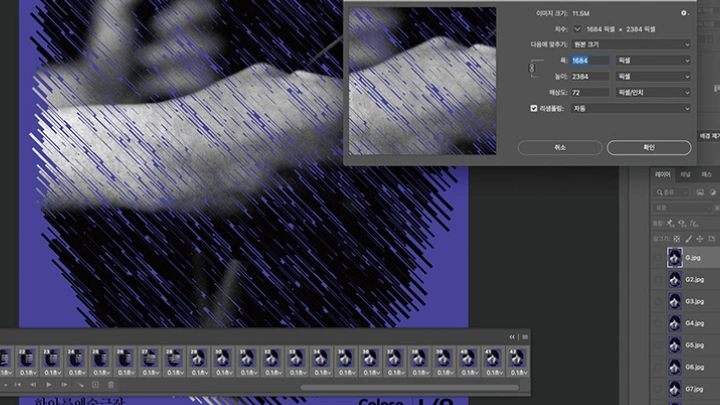Delete selected frame with the timeline trash icon
720x405 pixels.
[x=111, y=385]
